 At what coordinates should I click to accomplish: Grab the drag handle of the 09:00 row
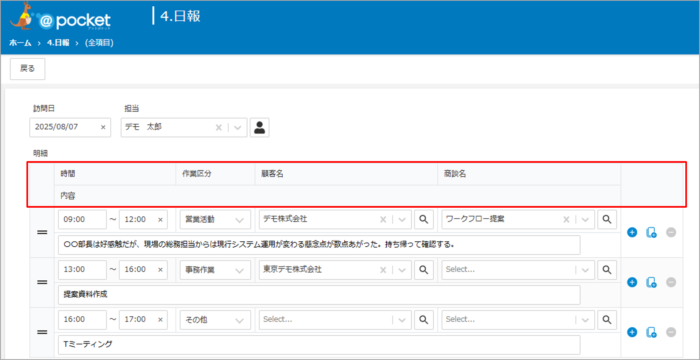tap(42, 233)
